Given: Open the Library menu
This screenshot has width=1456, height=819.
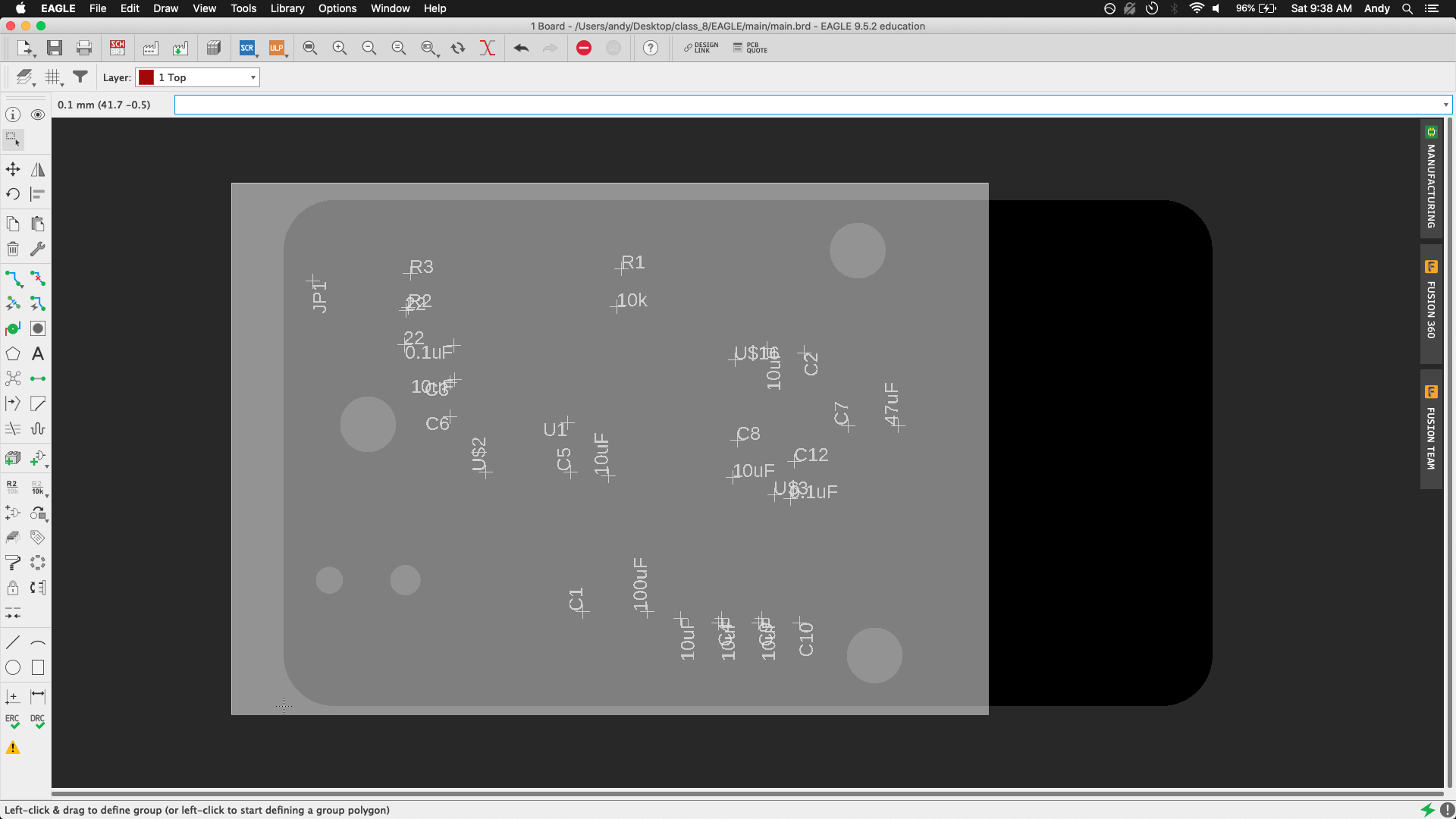Looking at the screenshot, I should (x=287, y=8).
